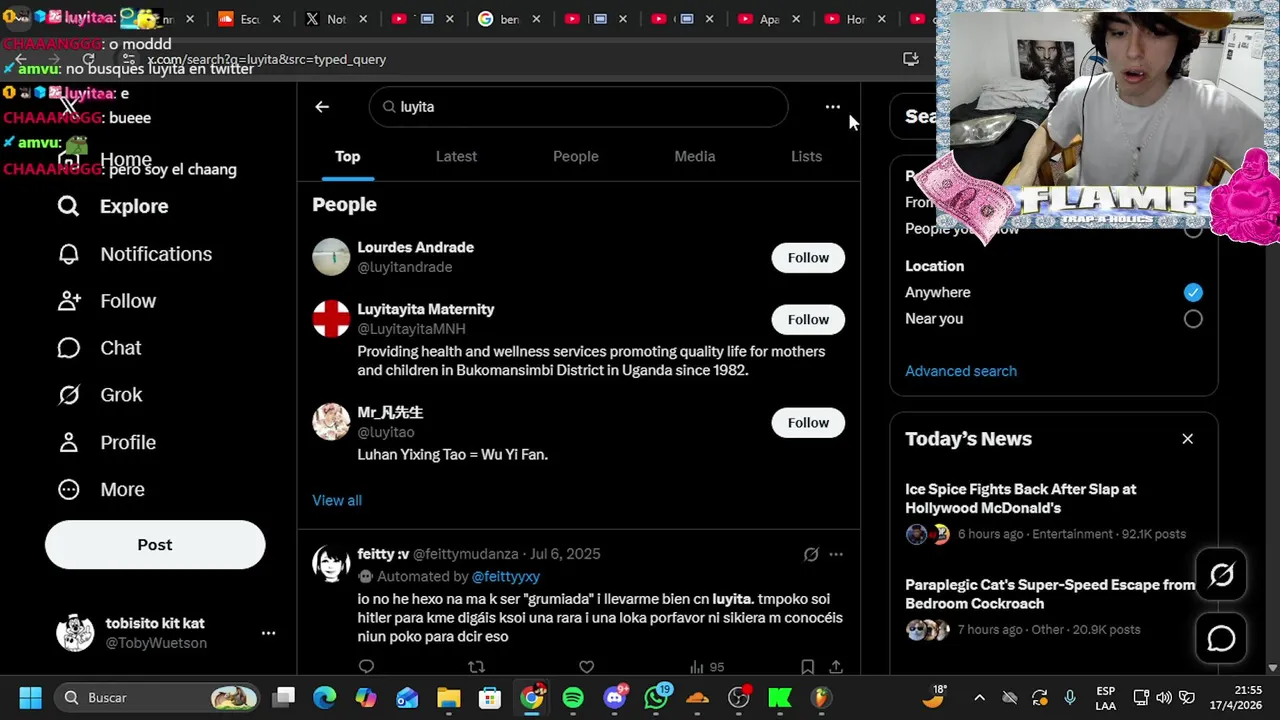Open feitty's avatar on the post
This screenshot has height=720, width=1280.
[x=331, y=564]
